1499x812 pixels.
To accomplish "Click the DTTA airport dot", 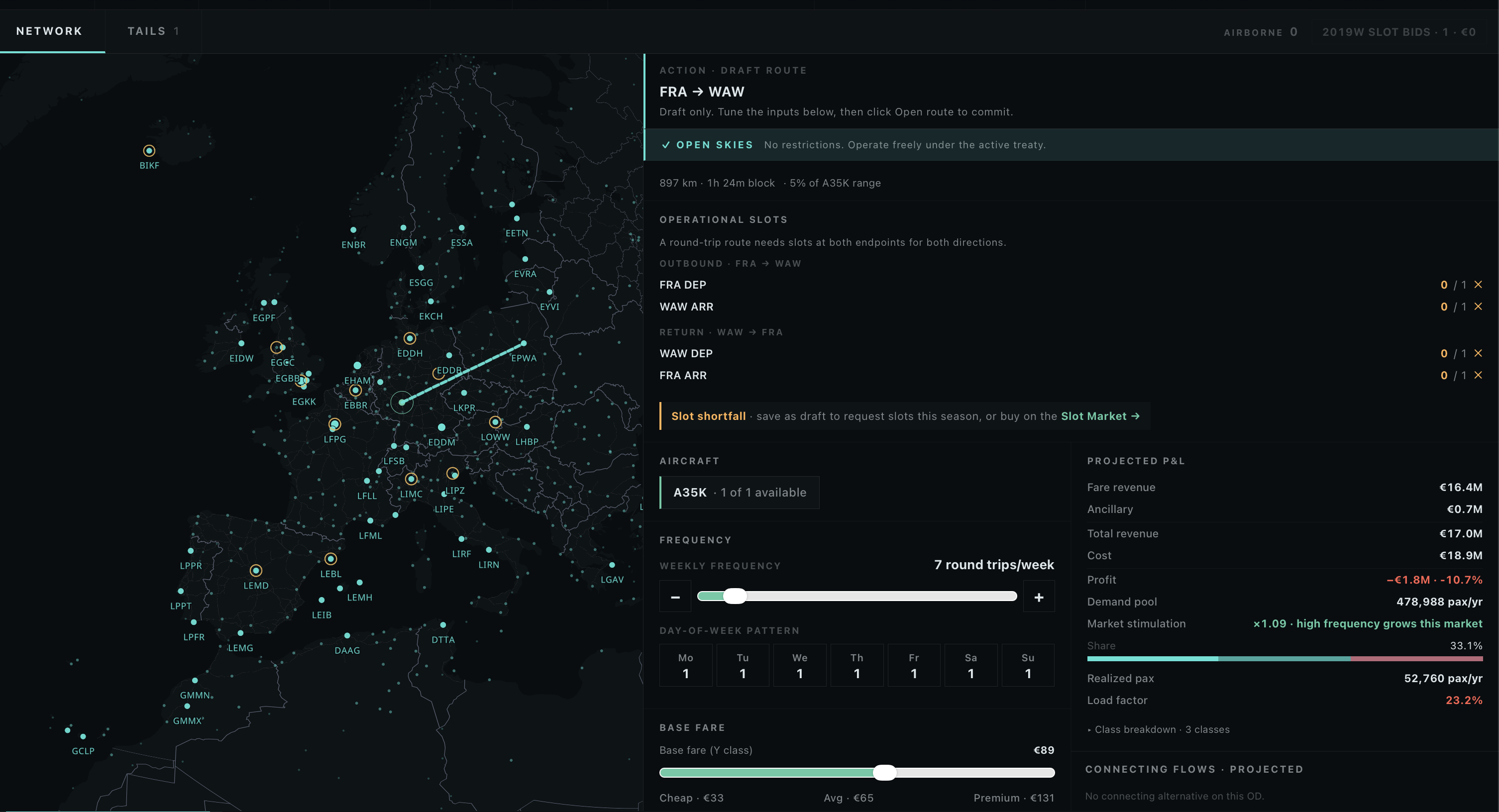I will click(x=443, y=625).
